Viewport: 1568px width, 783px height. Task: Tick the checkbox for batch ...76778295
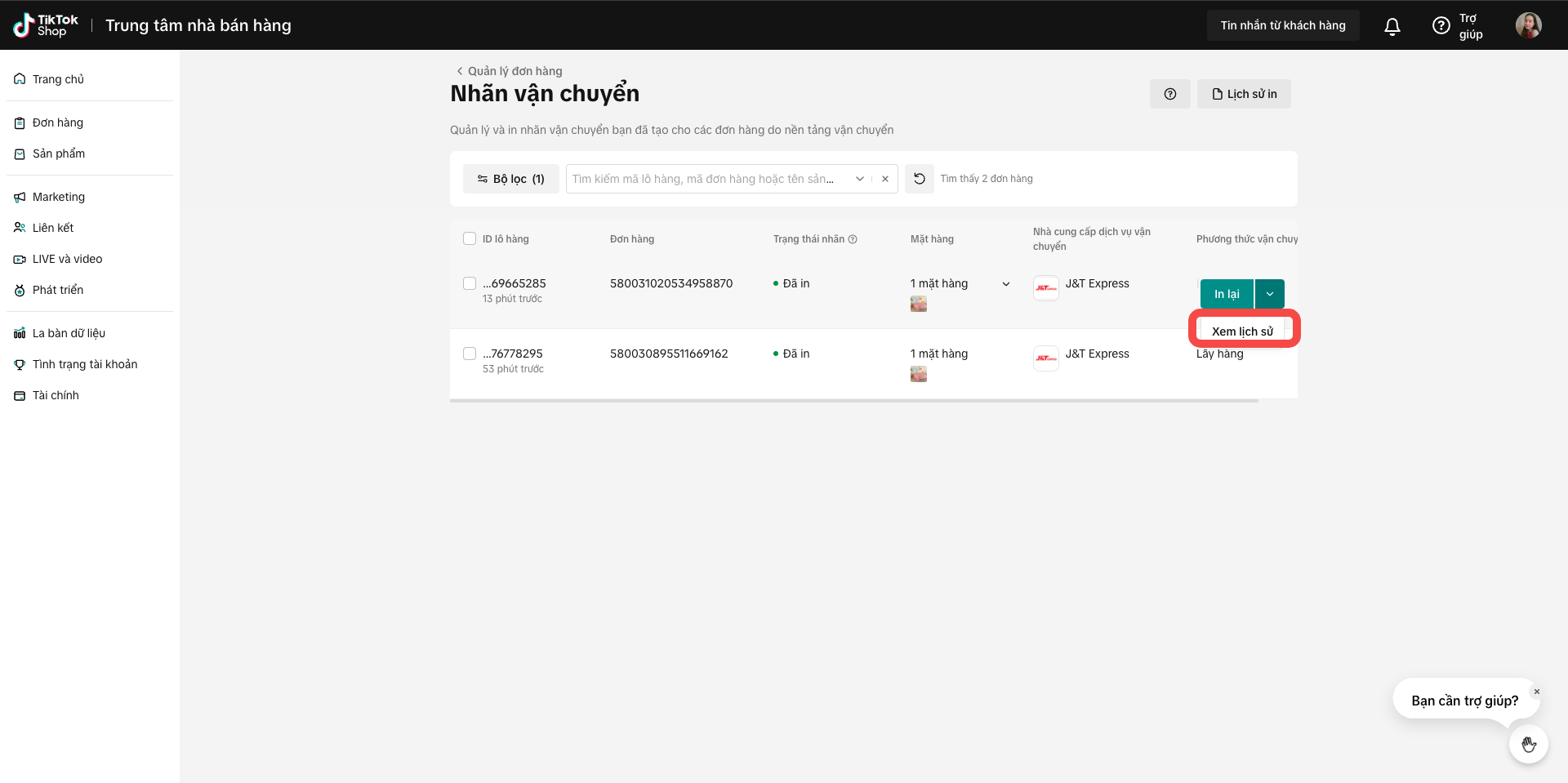click(470, 354)
